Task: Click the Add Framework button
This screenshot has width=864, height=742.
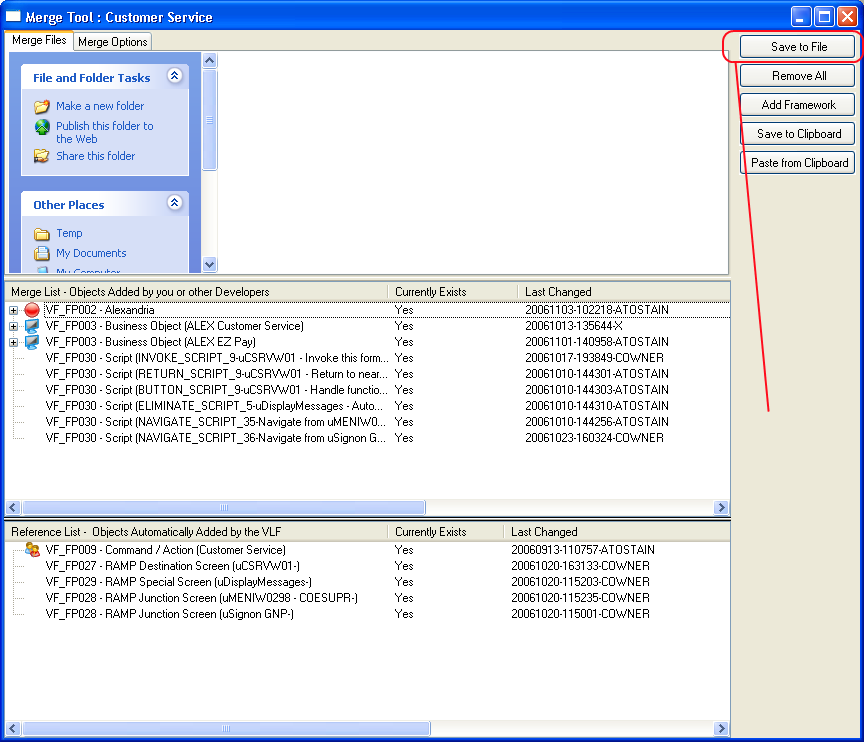Action: pos(797,105)
